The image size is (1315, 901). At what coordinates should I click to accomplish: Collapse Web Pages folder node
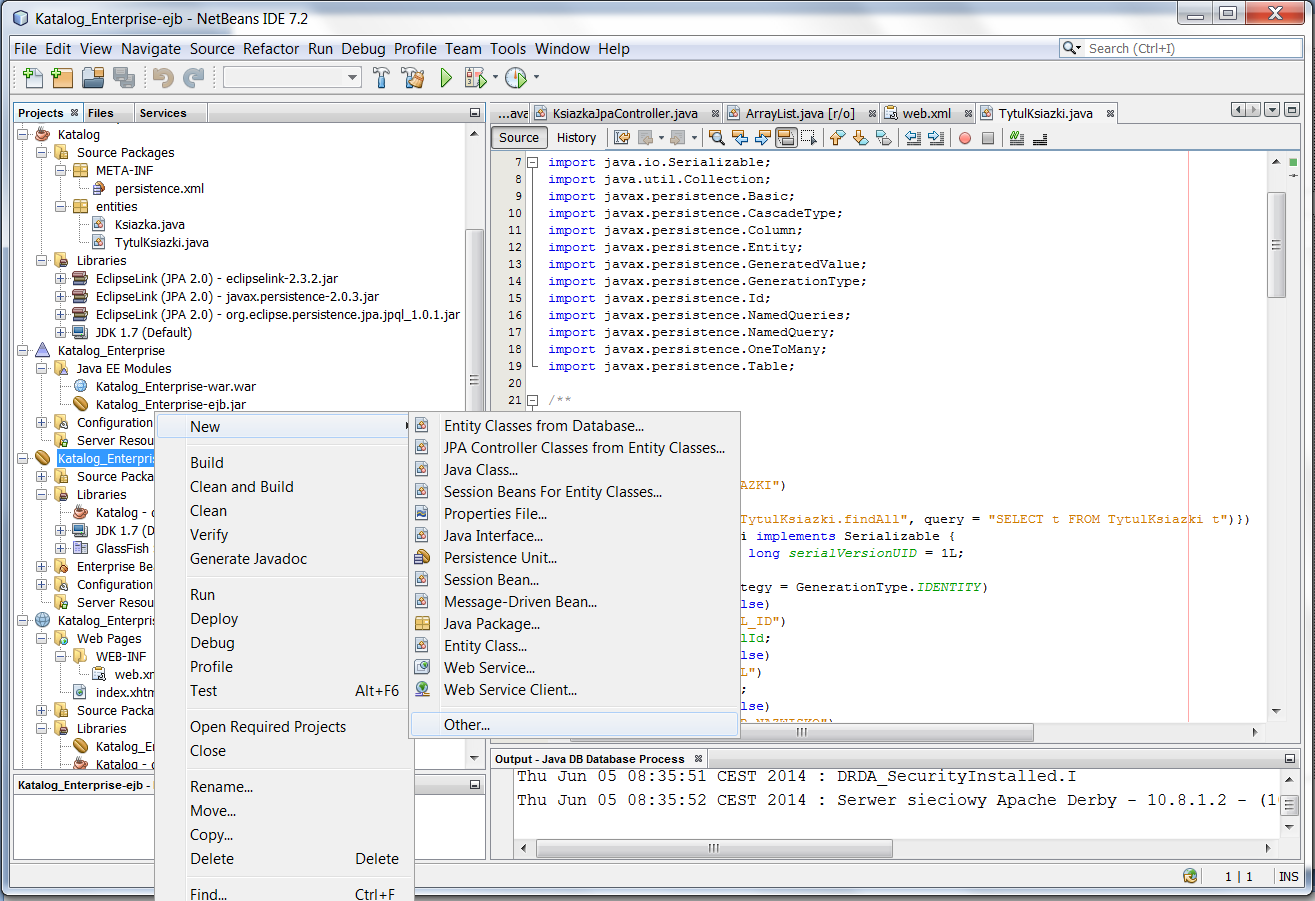coord(43,638)
